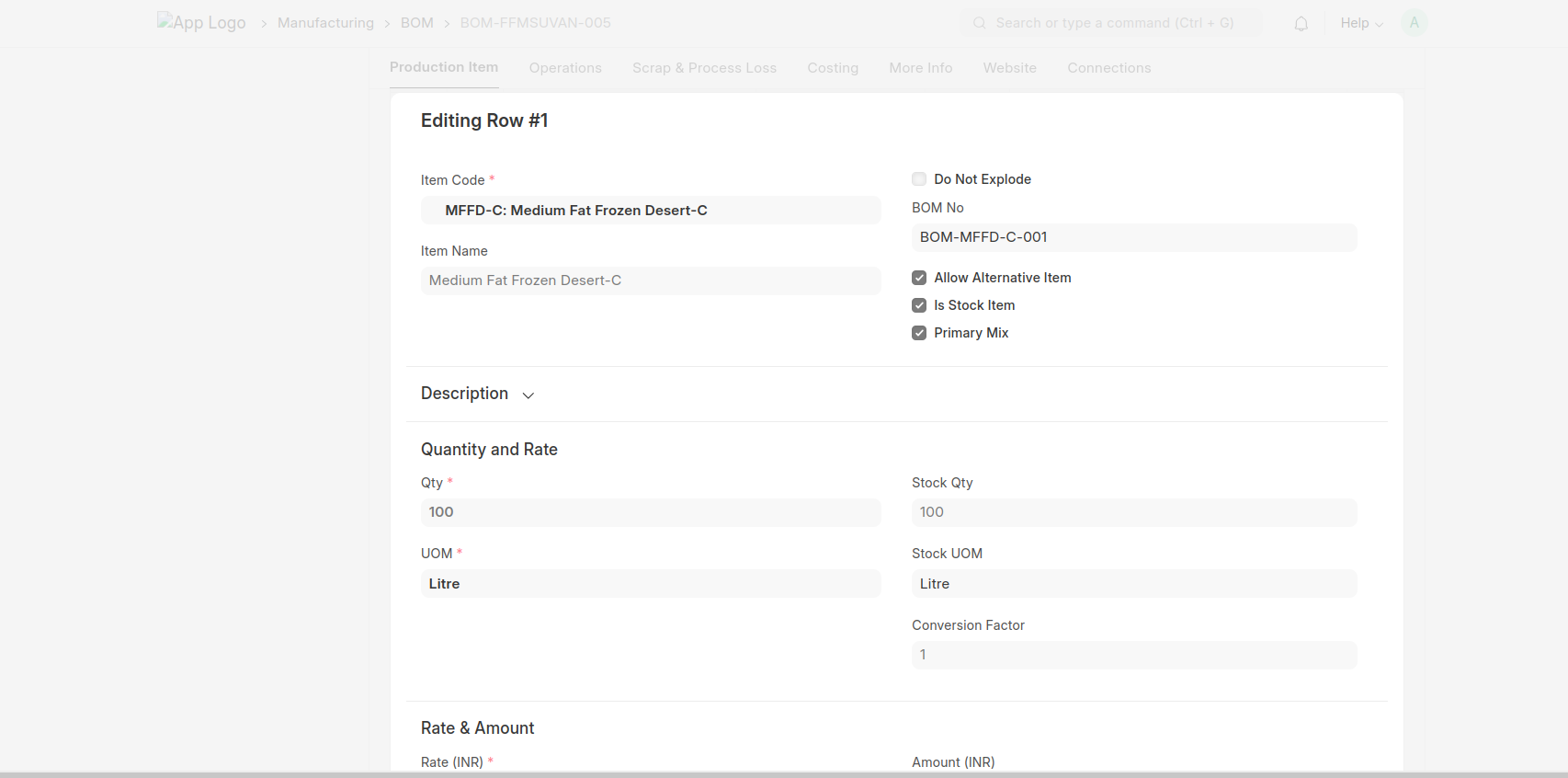Focus the search command bar
1568x778 pixels.
coord(1114,23)
